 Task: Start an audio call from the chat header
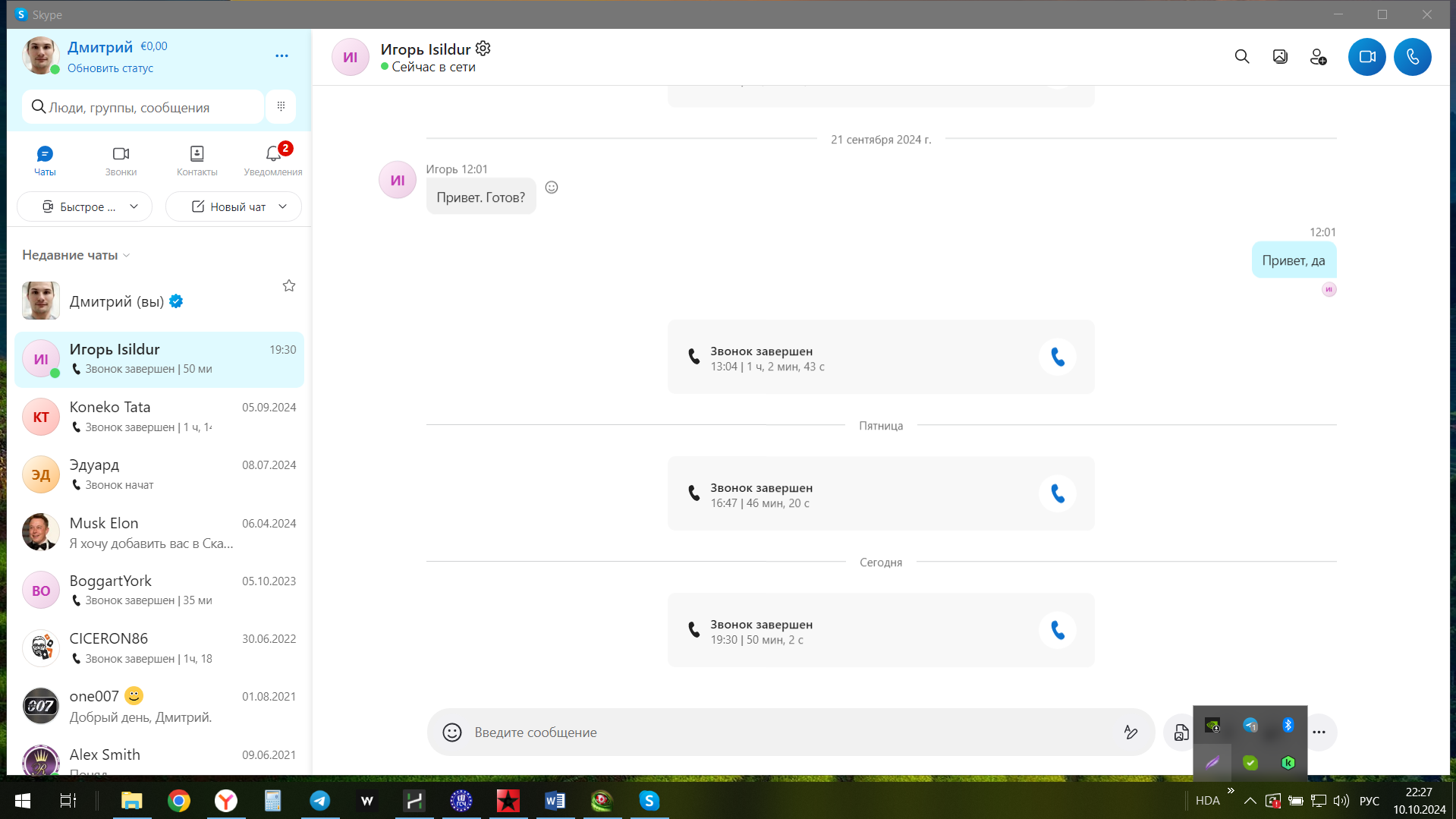1412,57
